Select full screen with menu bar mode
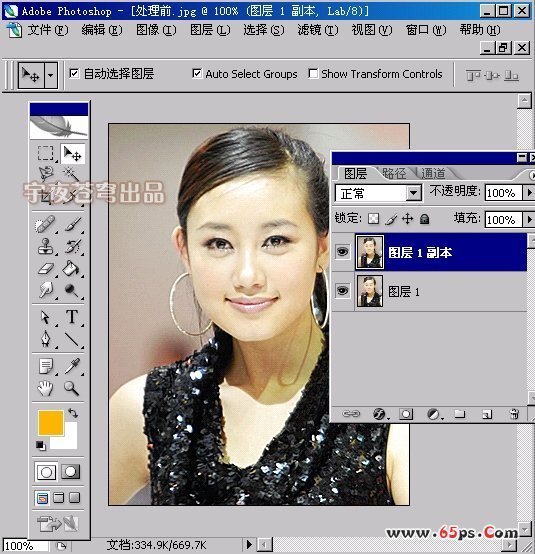535x554 pixels. click(59, 498)
